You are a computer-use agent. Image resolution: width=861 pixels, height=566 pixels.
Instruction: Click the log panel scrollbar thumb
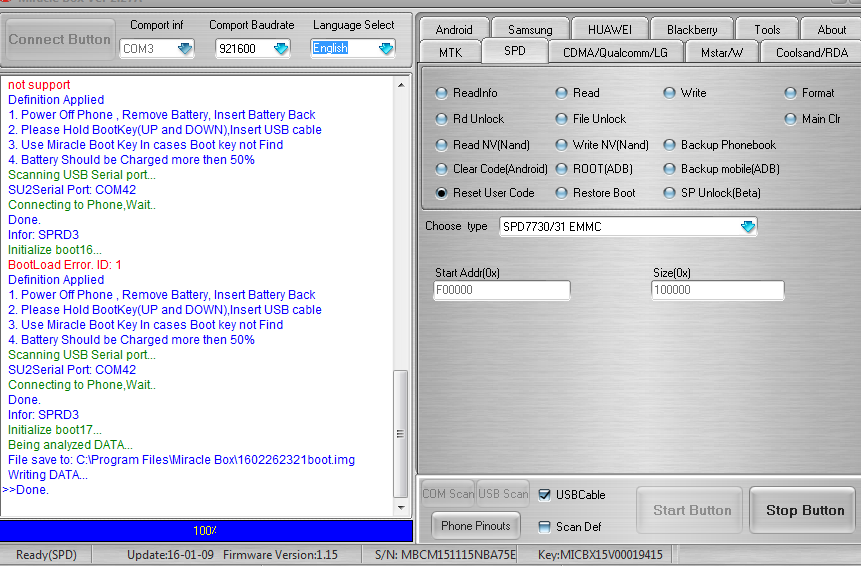pos(401,434)
